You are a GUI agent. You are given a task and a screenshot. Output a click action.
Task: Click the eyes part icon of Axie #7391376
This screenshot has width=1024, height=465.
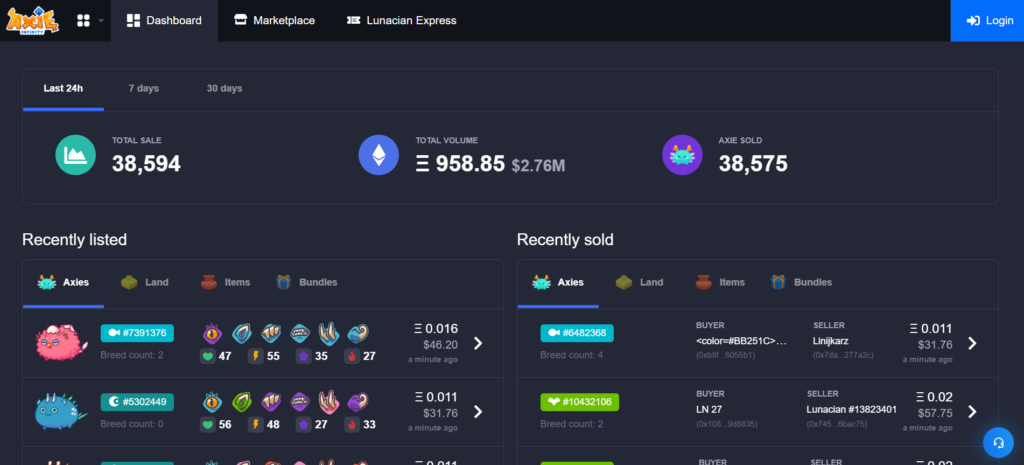click(212, 334)
